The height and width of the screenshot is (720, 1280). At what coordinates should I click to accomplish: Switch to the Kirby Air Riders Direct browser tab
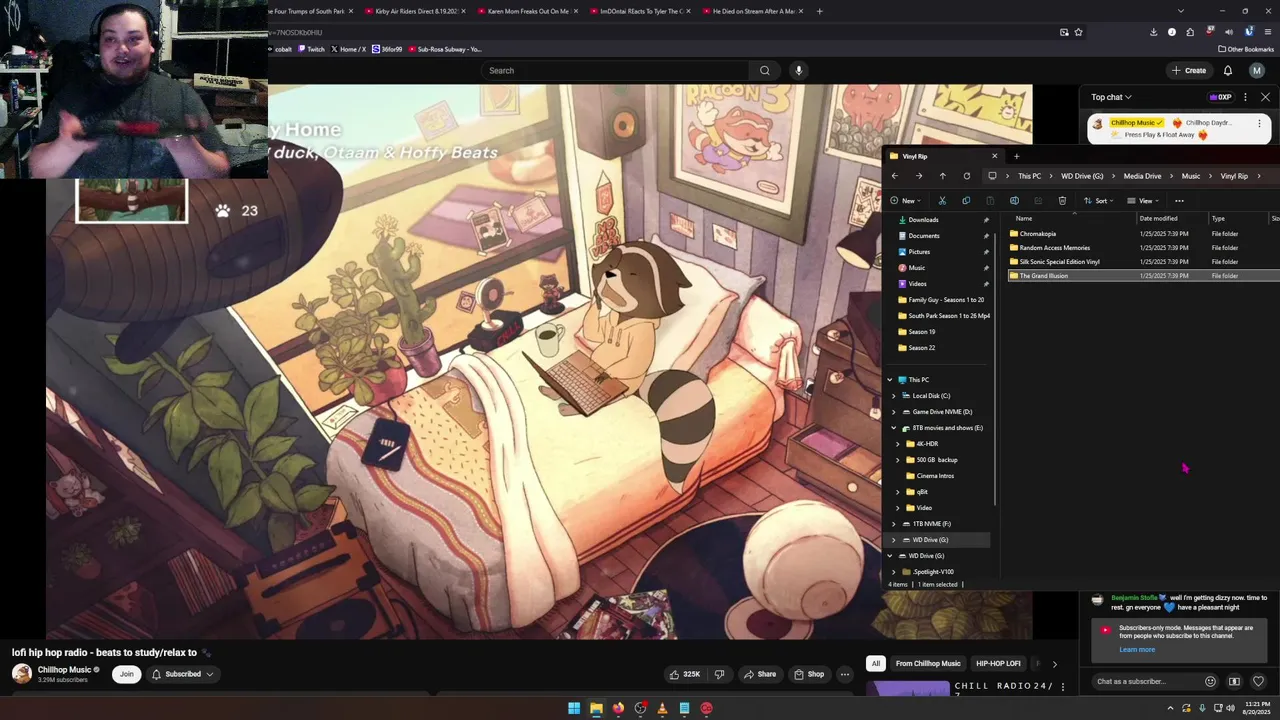(413, 11)
